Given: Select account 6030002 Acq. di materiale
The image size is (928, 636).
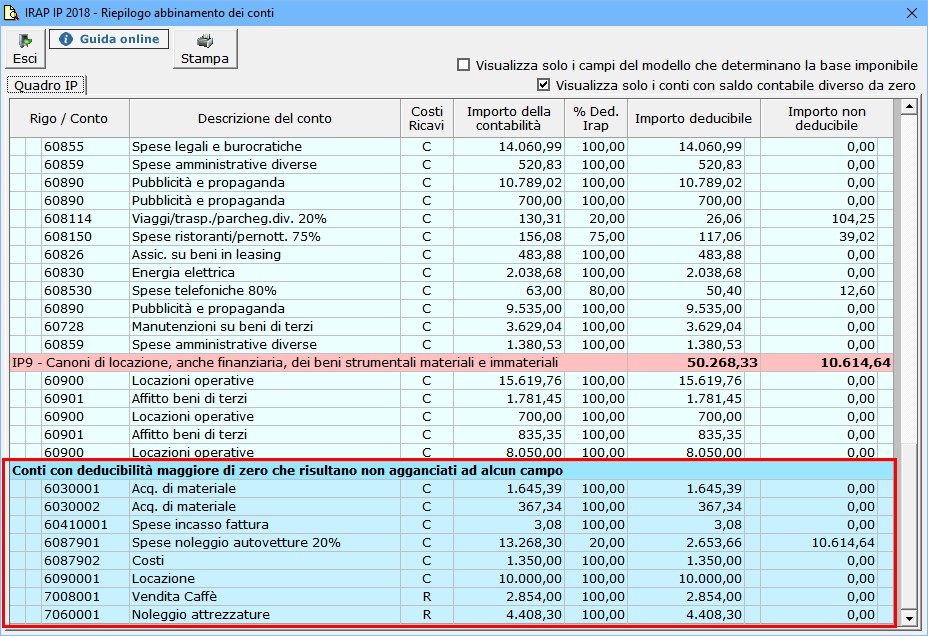Looking at the screenshot, I should pos(451,506).
